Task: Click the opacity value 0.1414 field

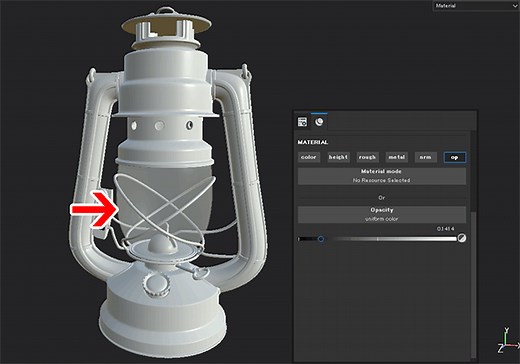Action: tap(445, 229)
